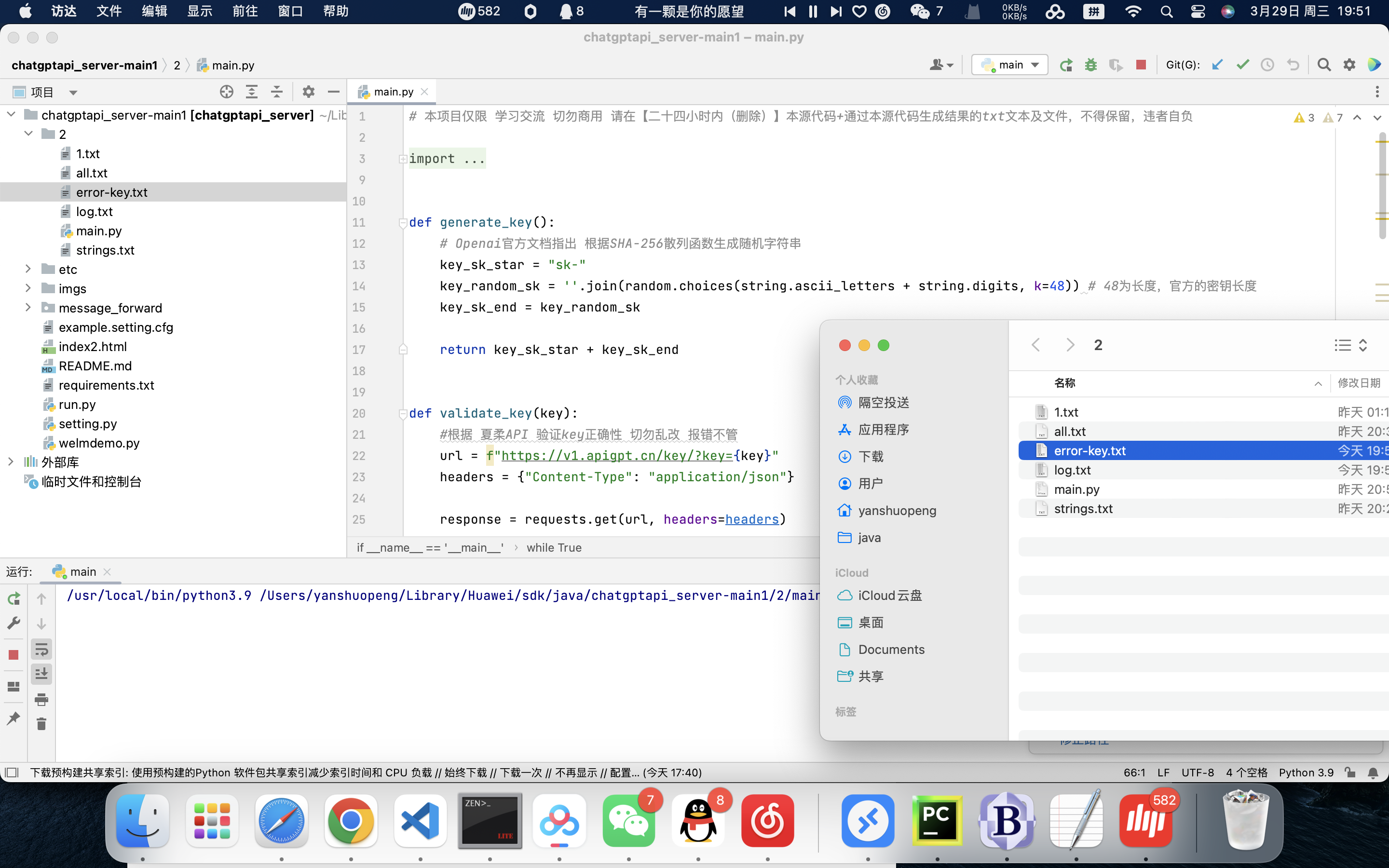The width and height of the screenshot is (1389, 868).
Task: Toggle the project panel collapse arrow
Action: 335,91
